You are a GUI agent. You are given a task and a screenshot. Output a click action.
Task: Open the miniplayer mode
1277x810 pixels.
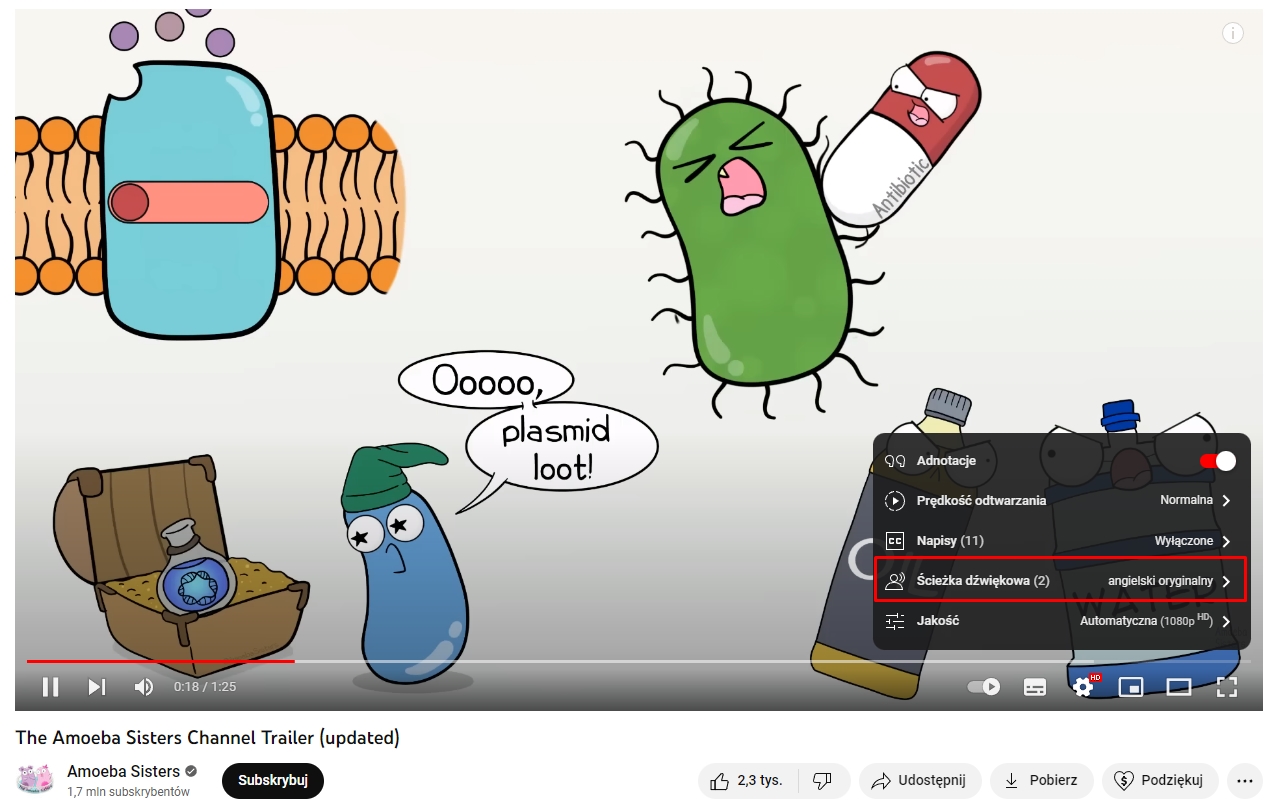[1131, 687]
